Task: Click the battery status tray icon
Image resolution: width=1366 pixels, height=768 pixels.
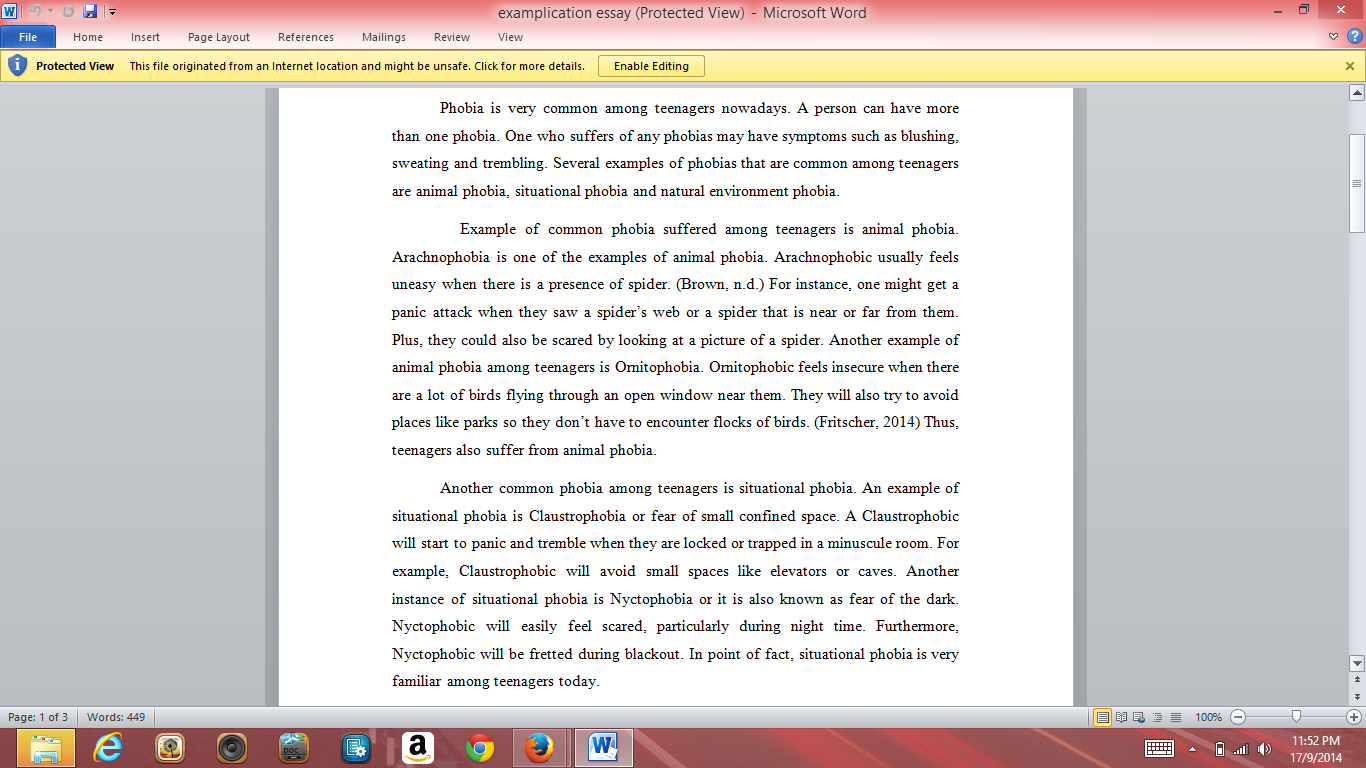Action: (x=1219, y=748)
